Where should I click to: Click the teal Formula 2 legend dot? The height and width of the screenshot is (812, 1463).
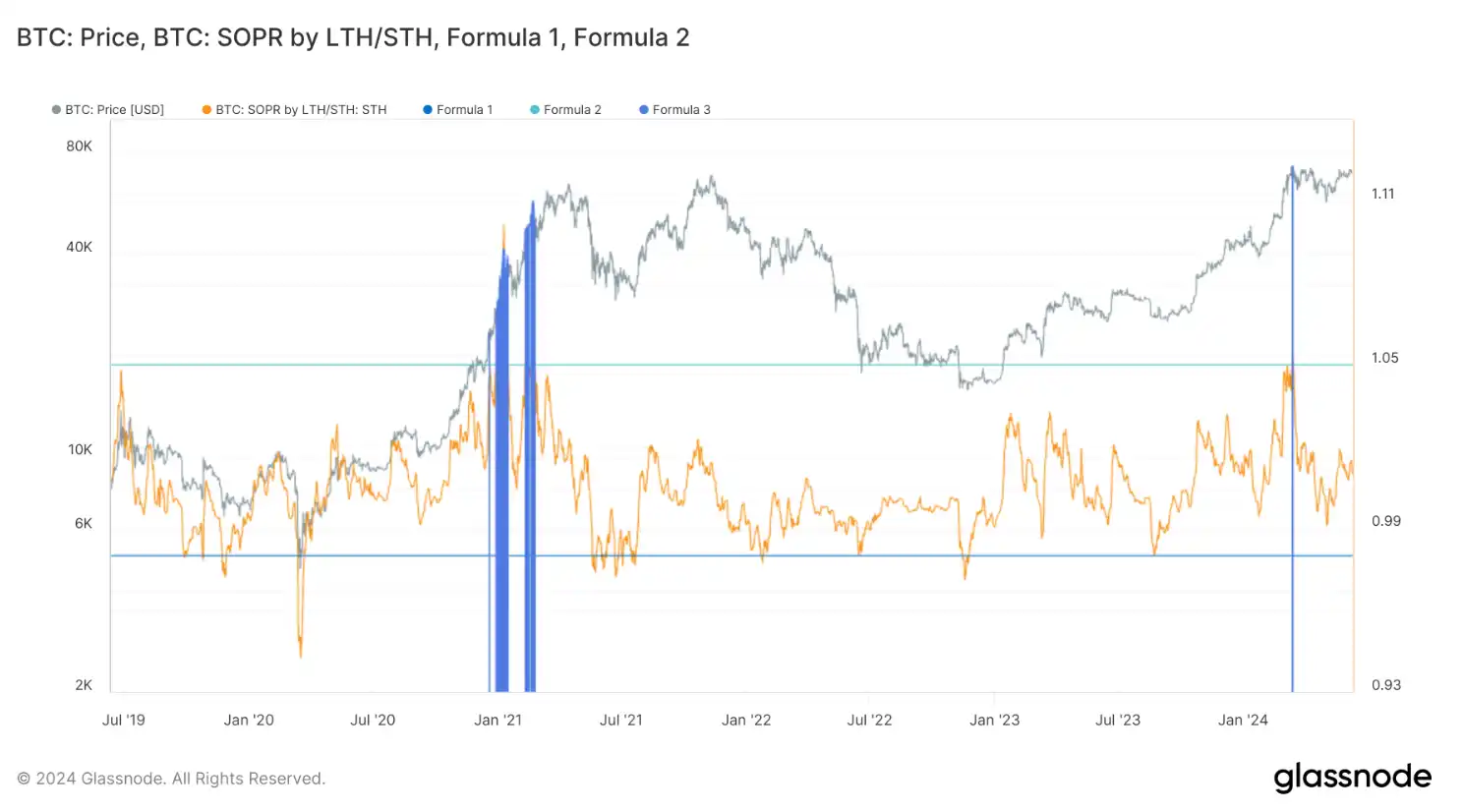click(x=535, y=110)
